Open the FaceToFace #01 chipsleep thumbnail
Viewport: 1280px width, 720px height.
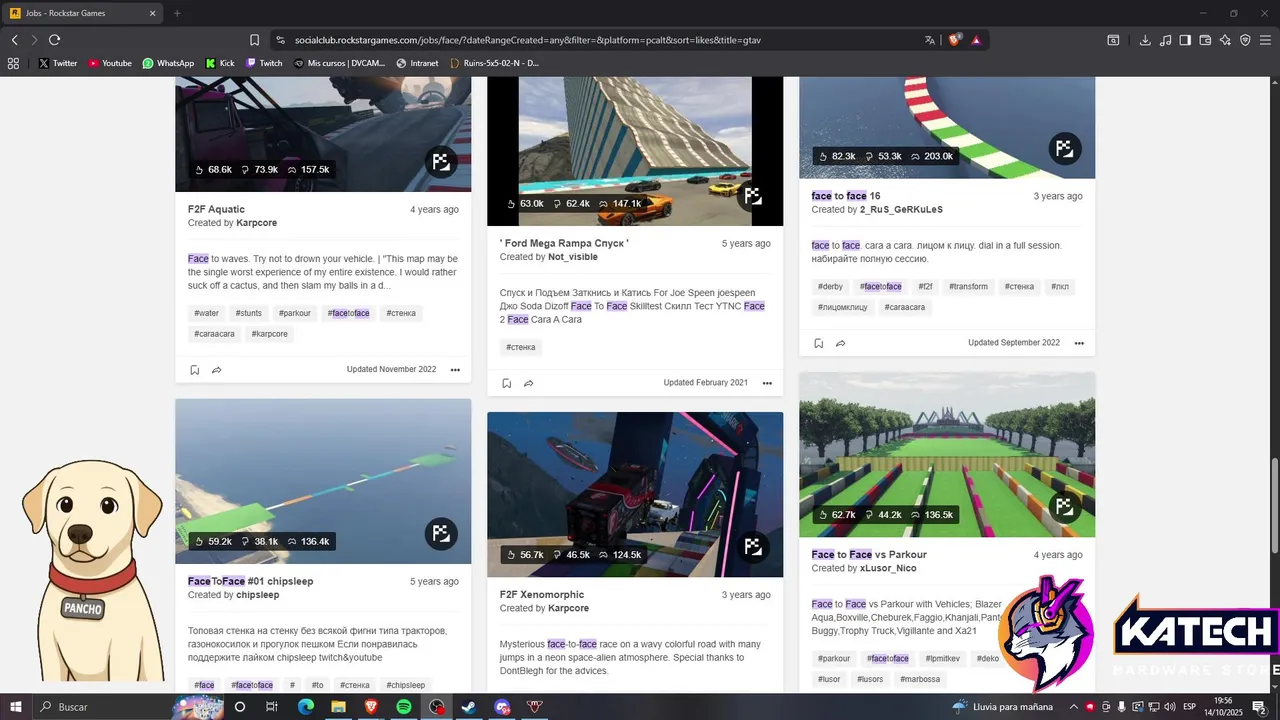tap(323, 481)
